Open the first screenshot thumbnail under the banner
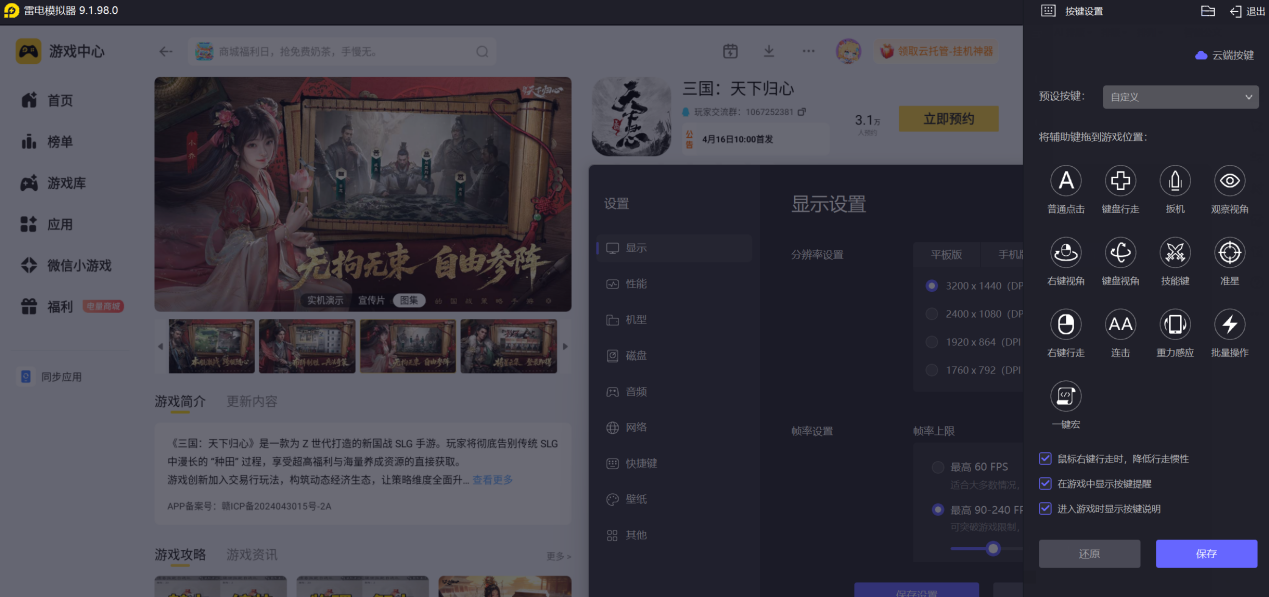The height and width of the screenshot is (597, 1269). point(212,346)
